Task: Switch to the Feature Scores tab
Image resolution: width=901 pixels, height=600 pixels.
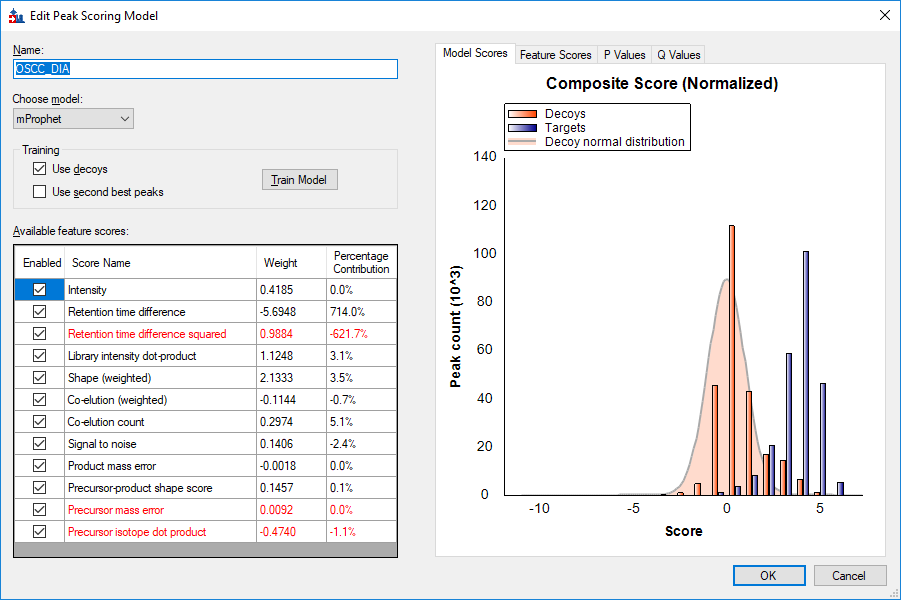Action: [x=555, y=55]
